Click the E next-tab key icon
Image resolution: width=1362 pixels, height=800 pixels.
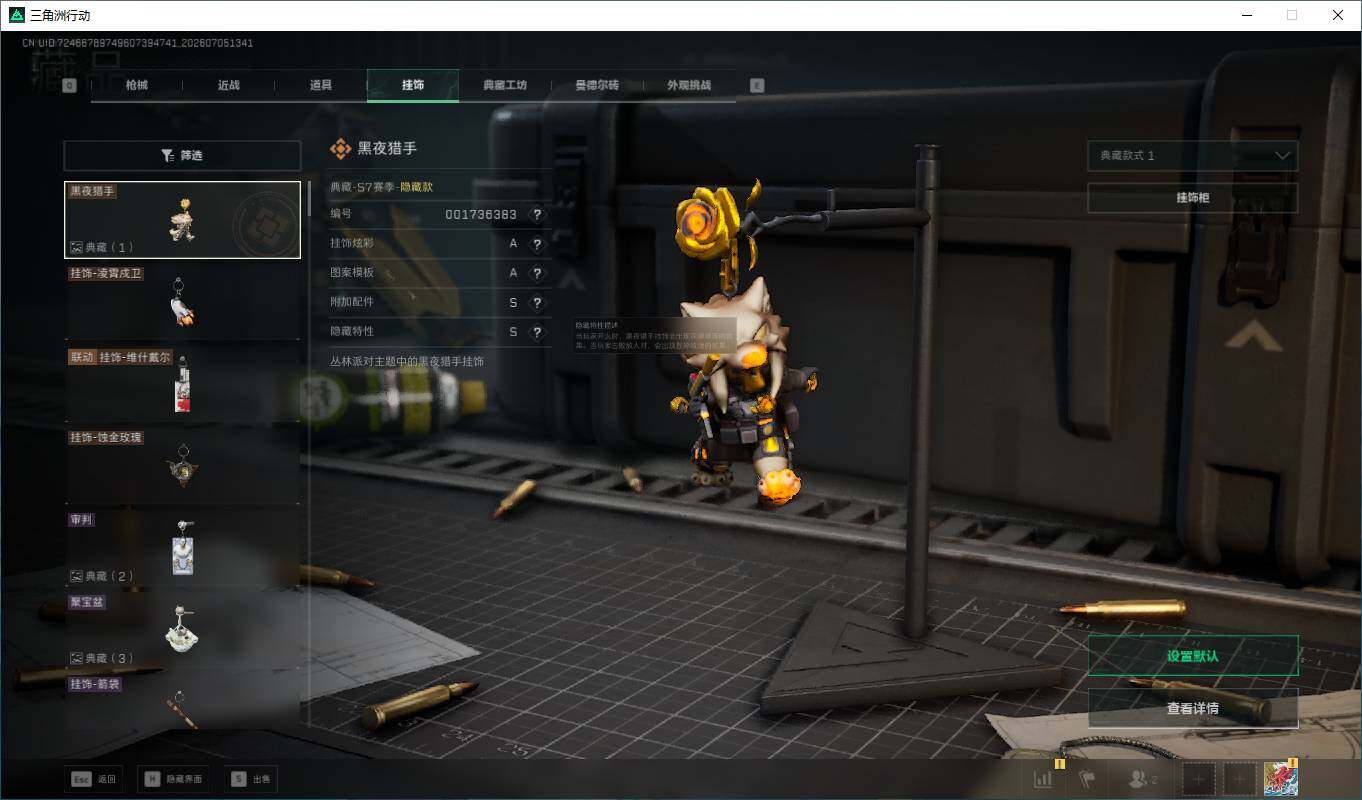(x=757, y=86)
